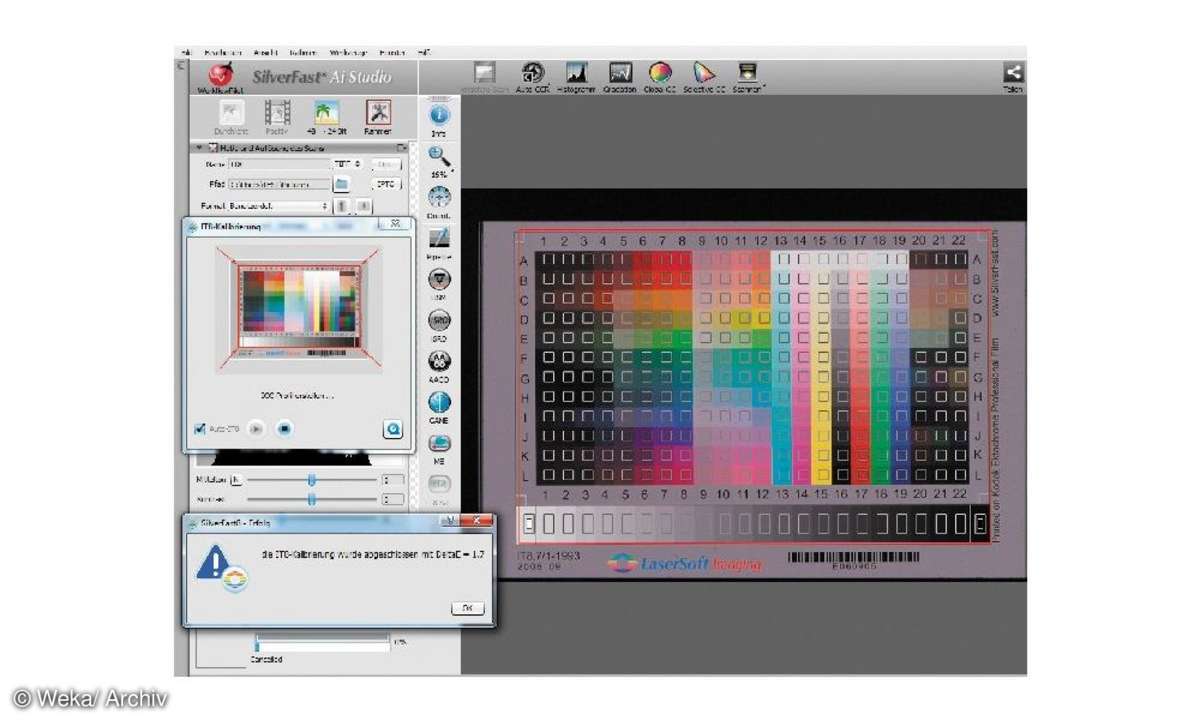Open the Fenster menu
The image size is (1200, 720).
pyautogui.click(x=392, y=52)
